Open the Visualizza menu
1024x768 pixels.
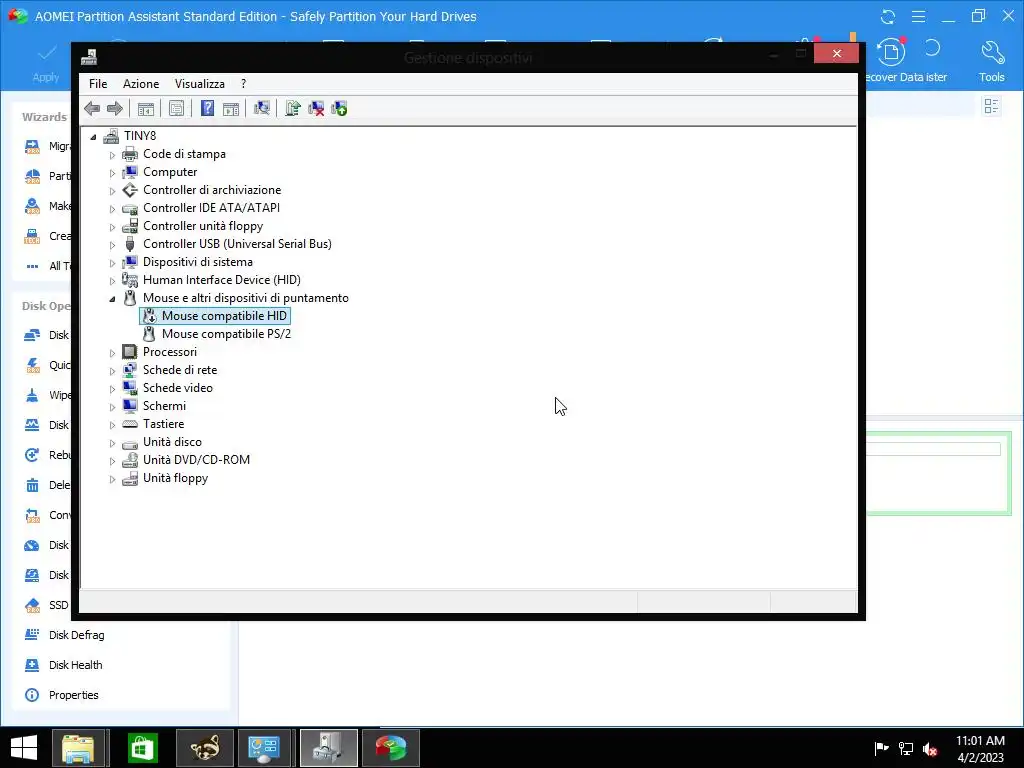point(200,84)
